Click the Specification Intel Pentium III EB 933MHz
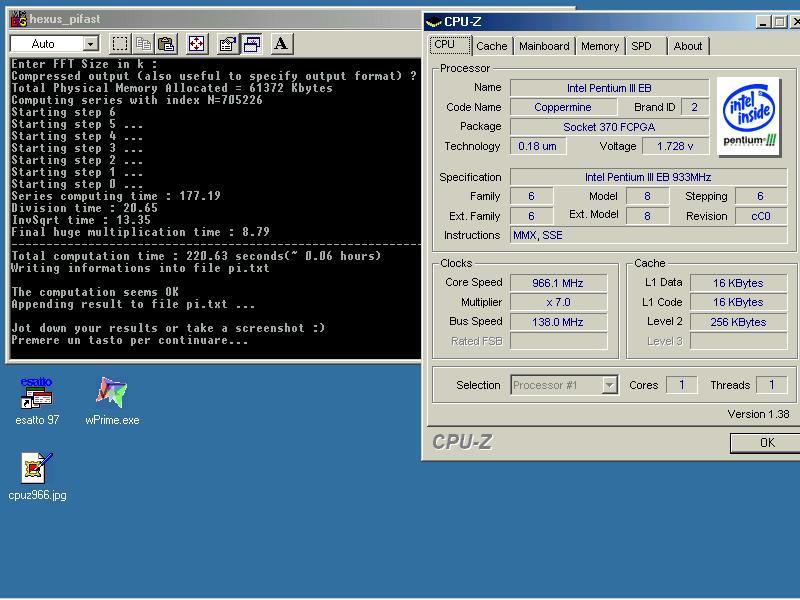800x600 pixels. (x=648, y=177)
